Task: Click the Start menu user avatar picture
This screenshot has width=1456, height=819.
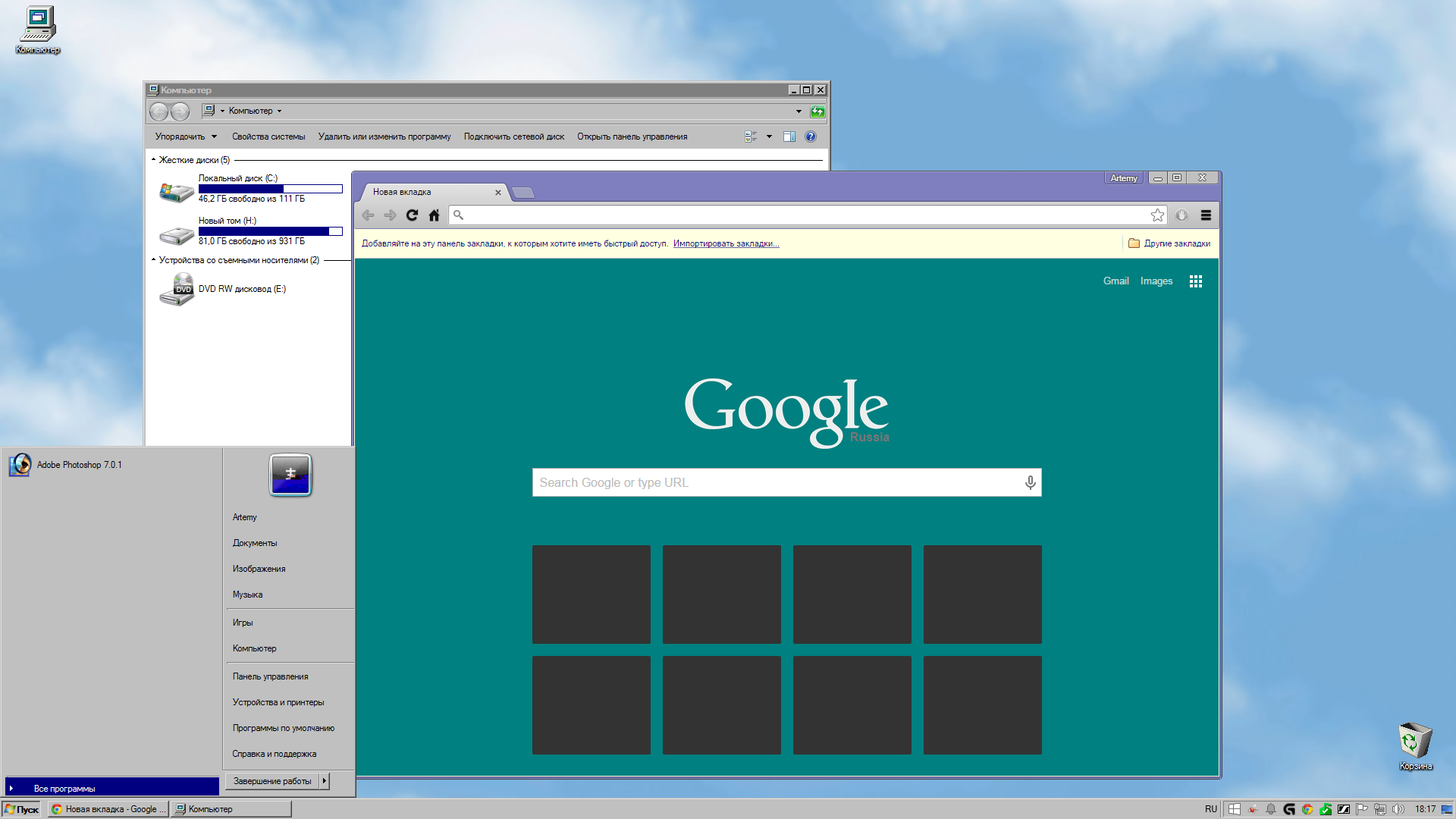Action: [x=290, y=475]
